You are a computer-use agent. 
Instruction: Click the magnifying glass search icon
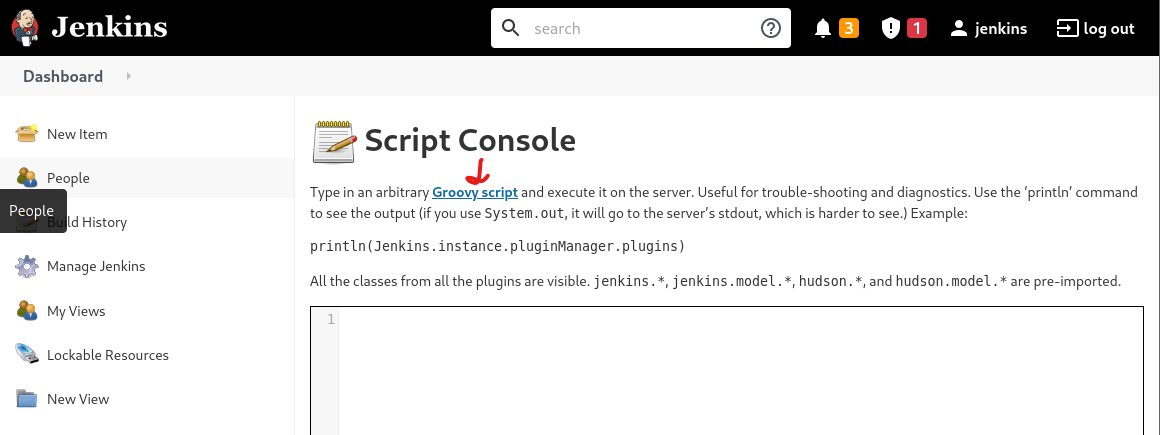click(511, 28)
